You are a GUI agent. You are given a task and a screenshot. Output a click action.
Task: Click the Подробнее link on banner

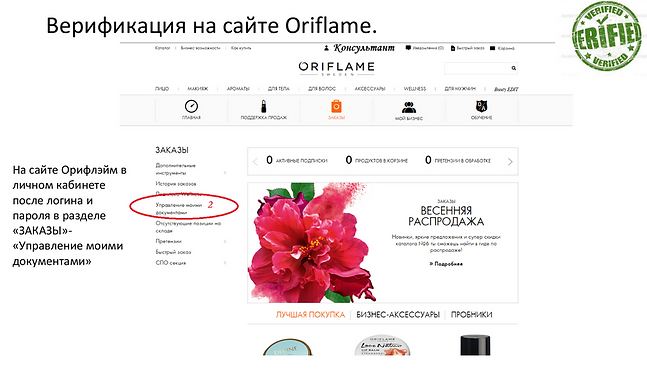(x=446, y=264)
